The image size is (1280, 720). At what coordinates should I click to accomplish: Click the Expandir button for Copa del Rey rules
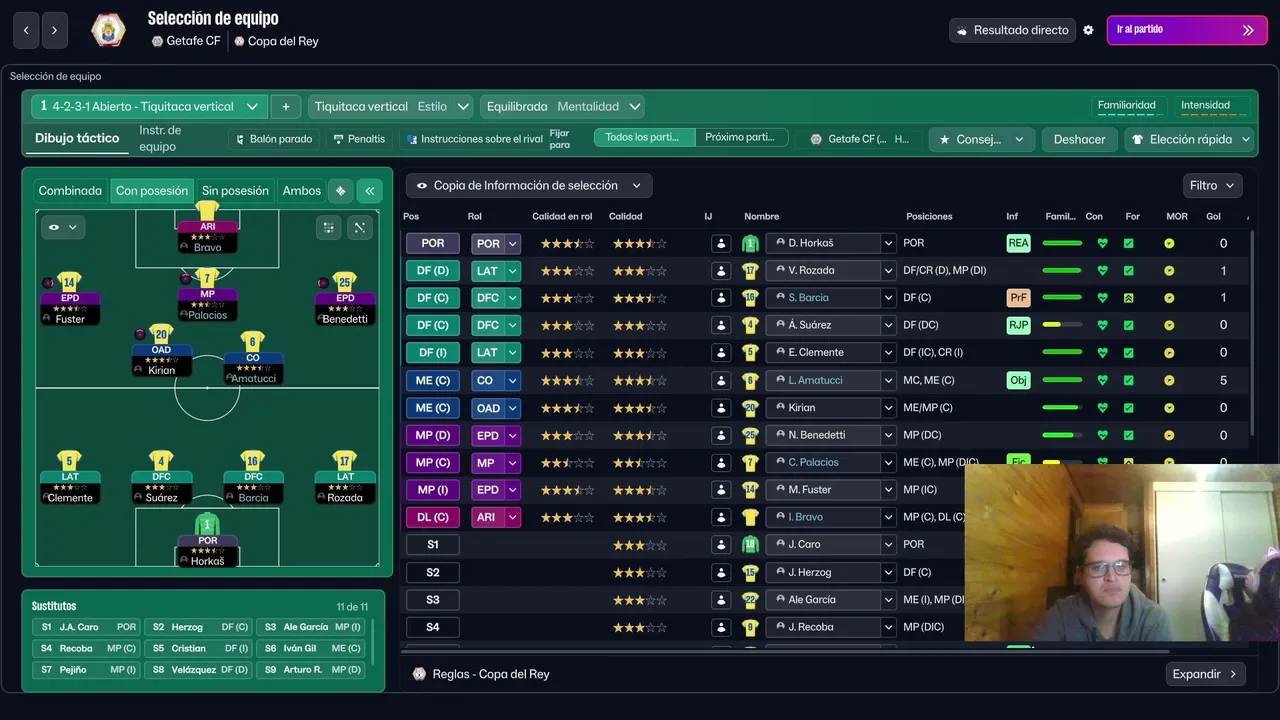click(x=1205, y=674)
